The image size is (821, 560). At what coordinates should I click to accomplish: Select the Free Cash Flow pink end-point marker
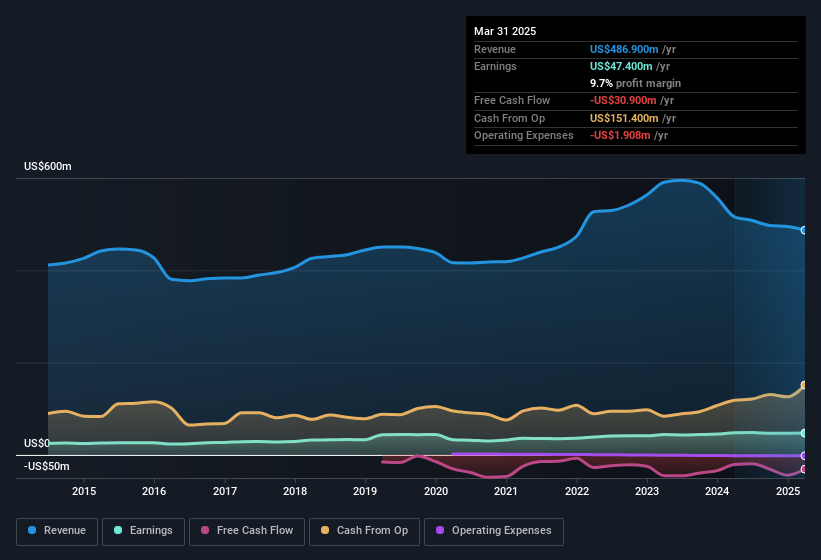804,469
